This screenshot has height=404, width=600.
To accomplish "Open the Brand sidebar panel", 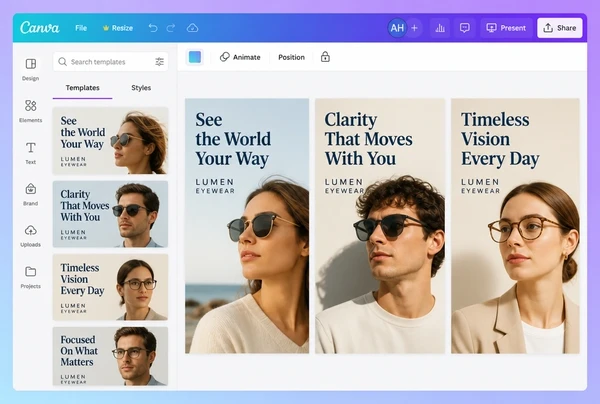I will click(31, 194).
